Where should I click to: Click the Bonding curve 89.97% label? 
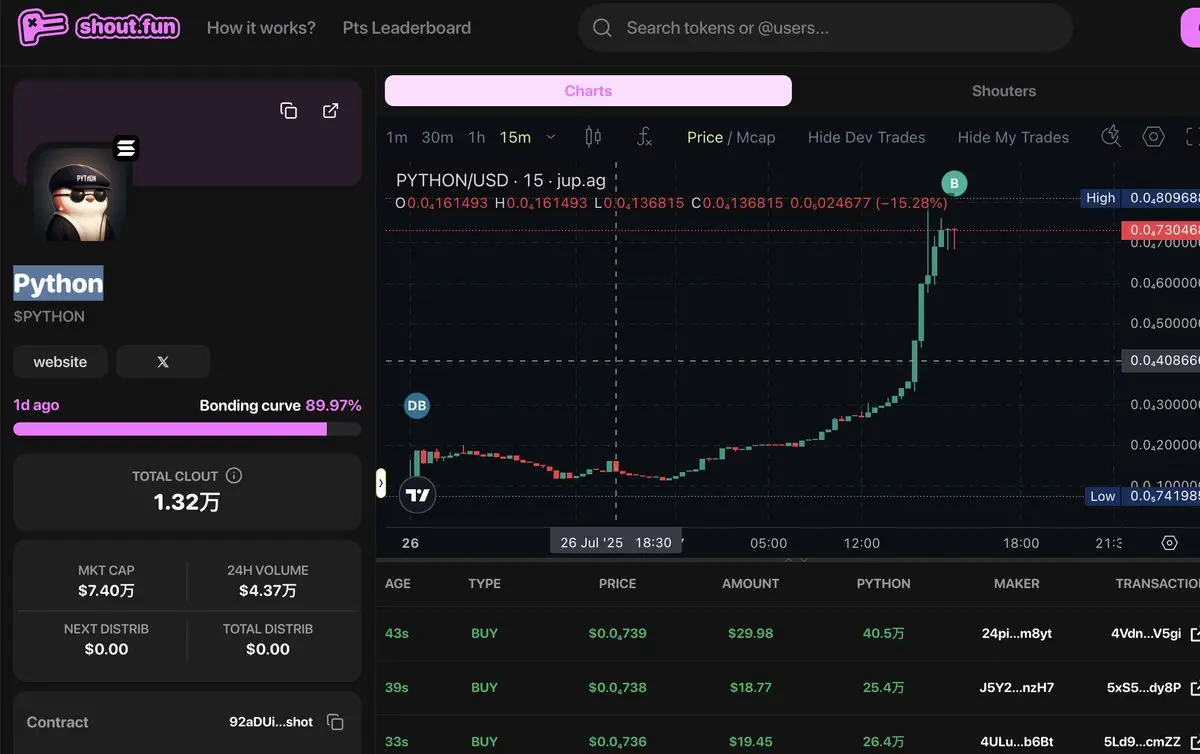point(280,405)
